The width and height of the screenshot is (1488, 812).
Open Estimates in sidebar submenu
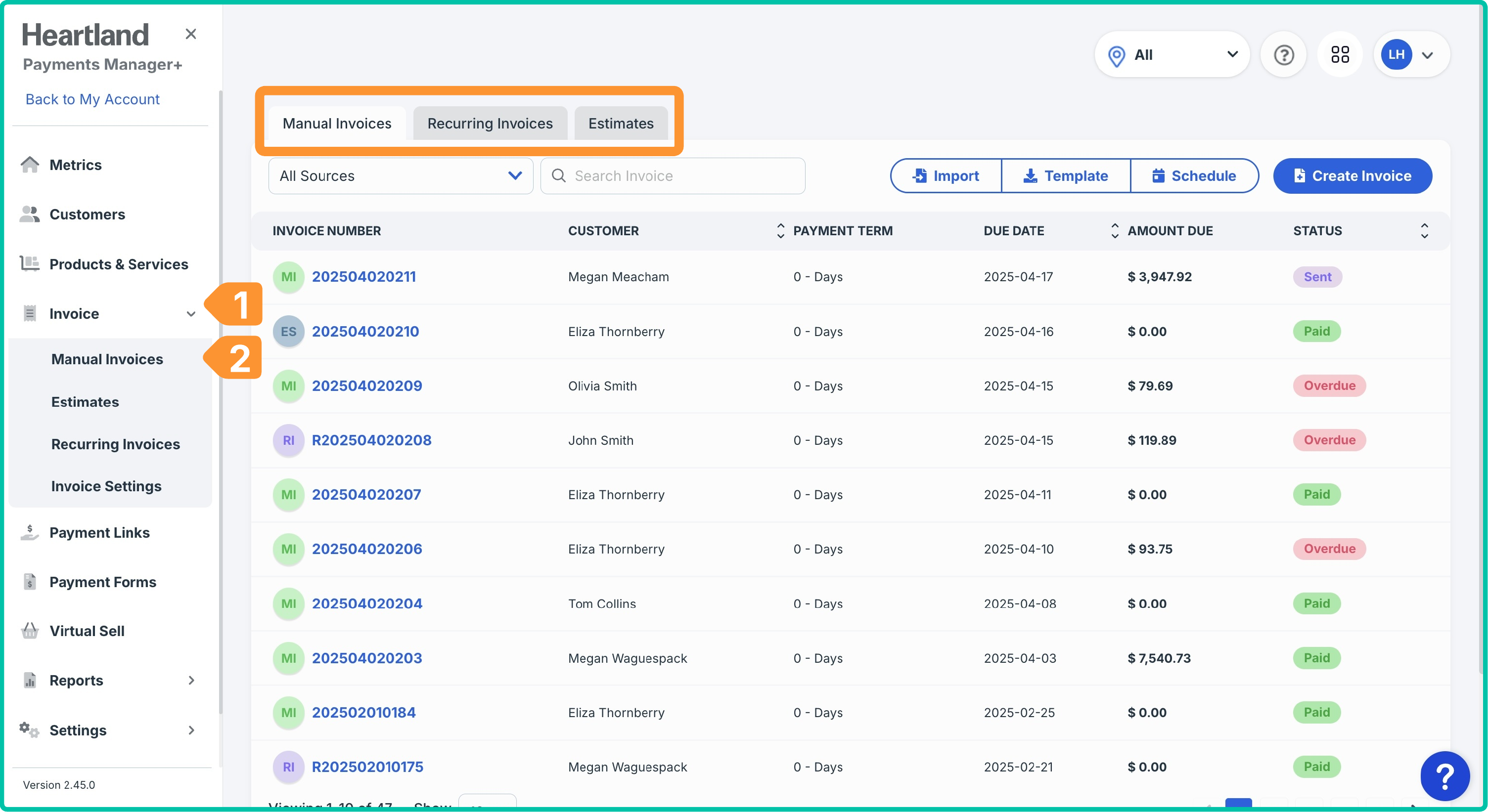pyautogui.click(x=85, y=402)
